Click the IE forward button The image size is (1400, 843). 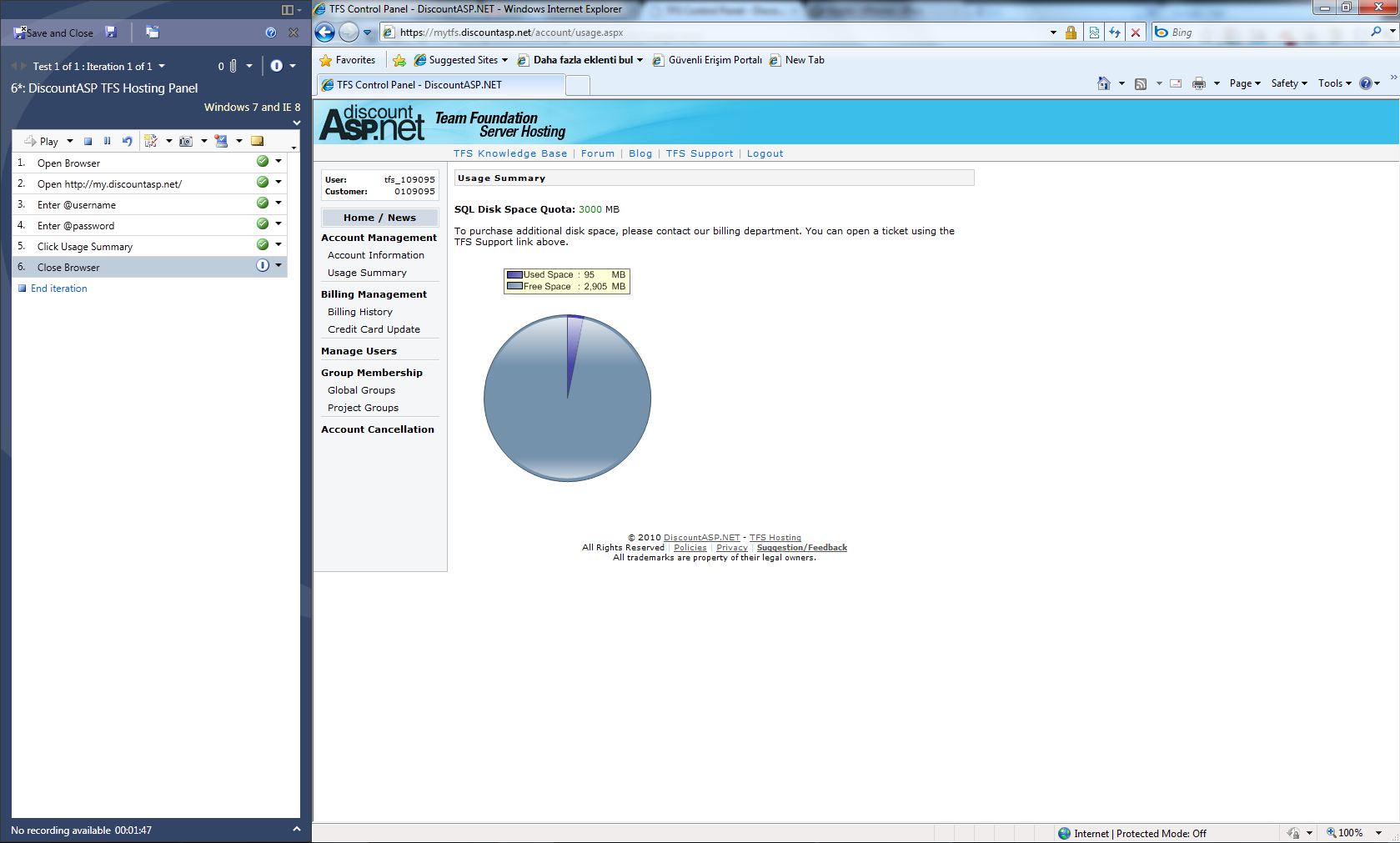coord(349,33)
